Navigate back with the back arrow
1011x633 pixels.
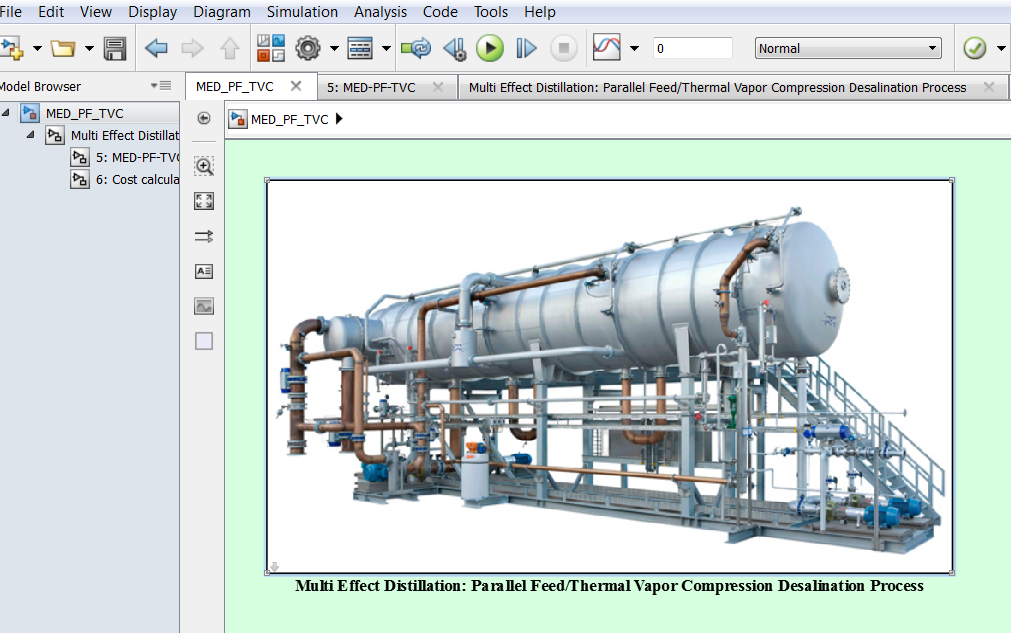pos(156,47)
